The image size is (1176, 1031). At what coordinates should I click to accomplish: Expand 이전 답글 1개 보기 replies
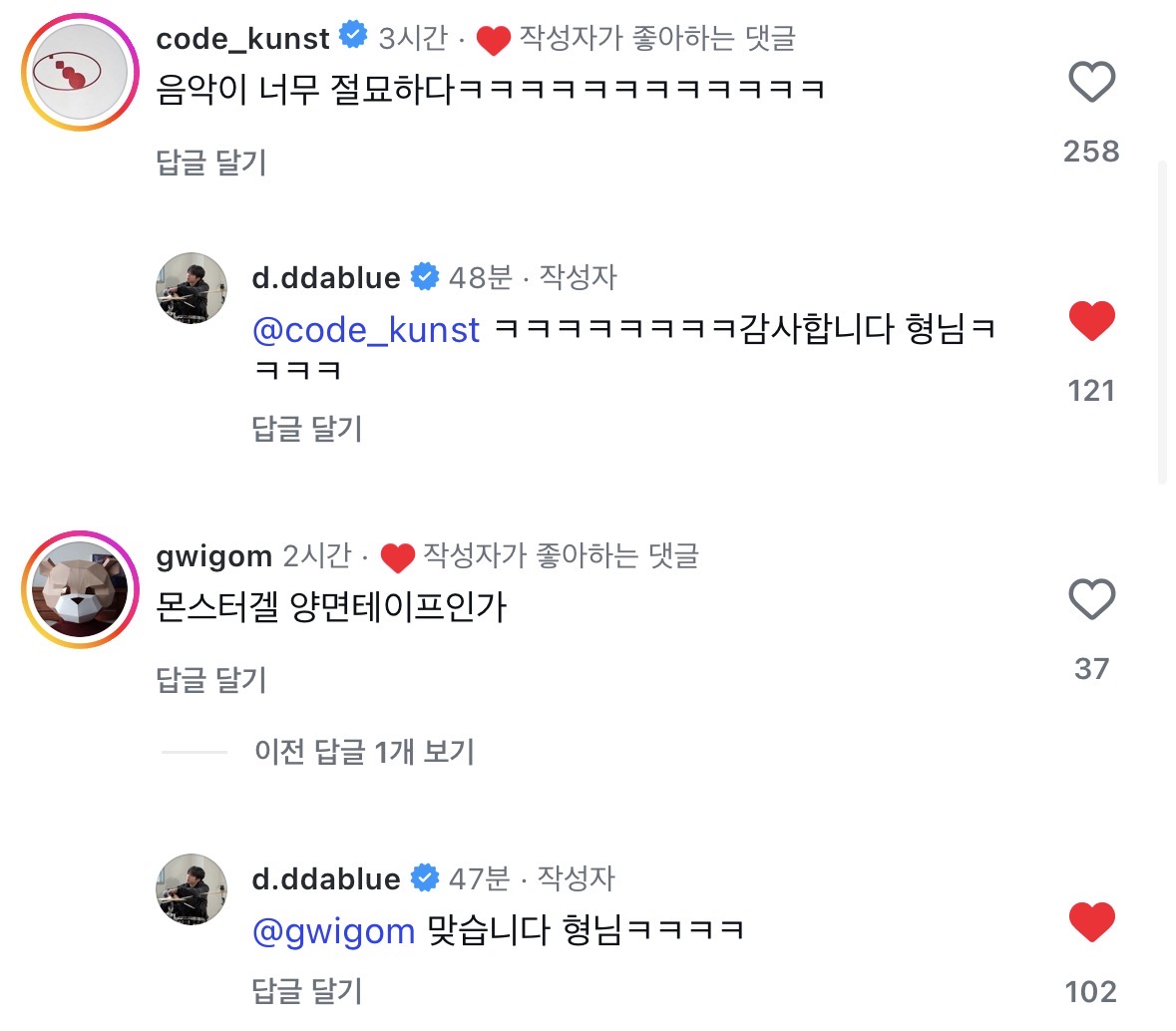tap(364, 752)
